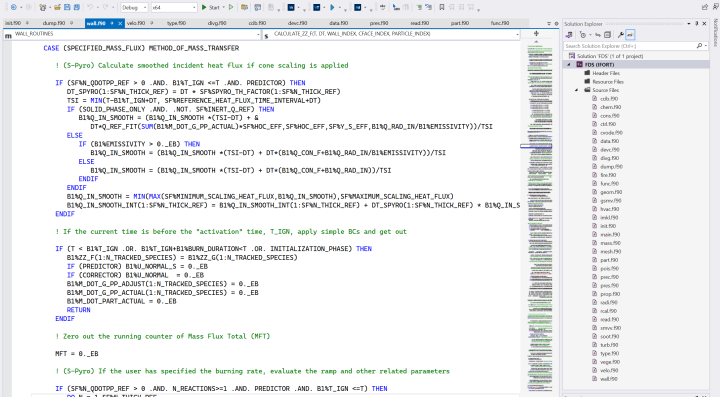
Task: Open the Send Feedback icon
Action: [x=715, y=7]
